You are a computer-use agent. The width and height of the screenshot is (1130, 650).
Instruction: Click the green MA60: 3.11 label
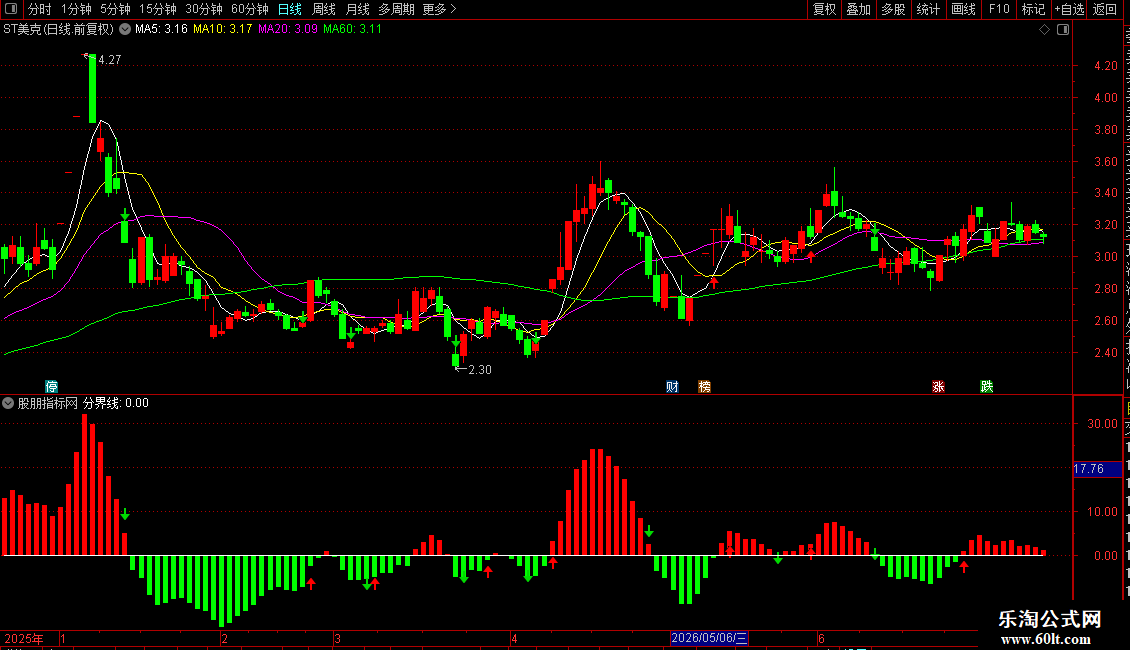point(352,30)
